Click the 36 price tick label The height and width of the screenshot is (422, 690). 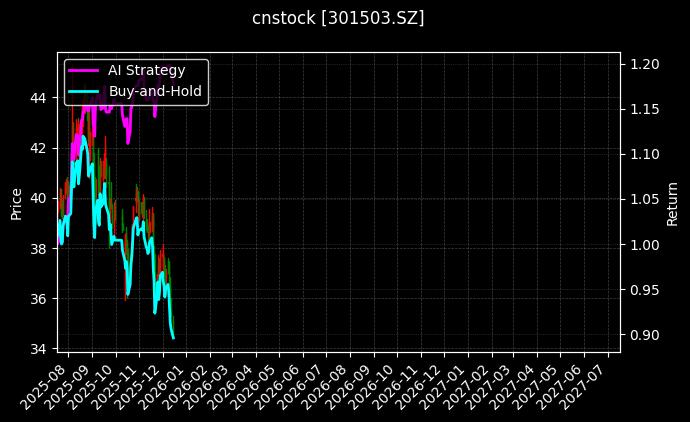(x=38, y=299)
